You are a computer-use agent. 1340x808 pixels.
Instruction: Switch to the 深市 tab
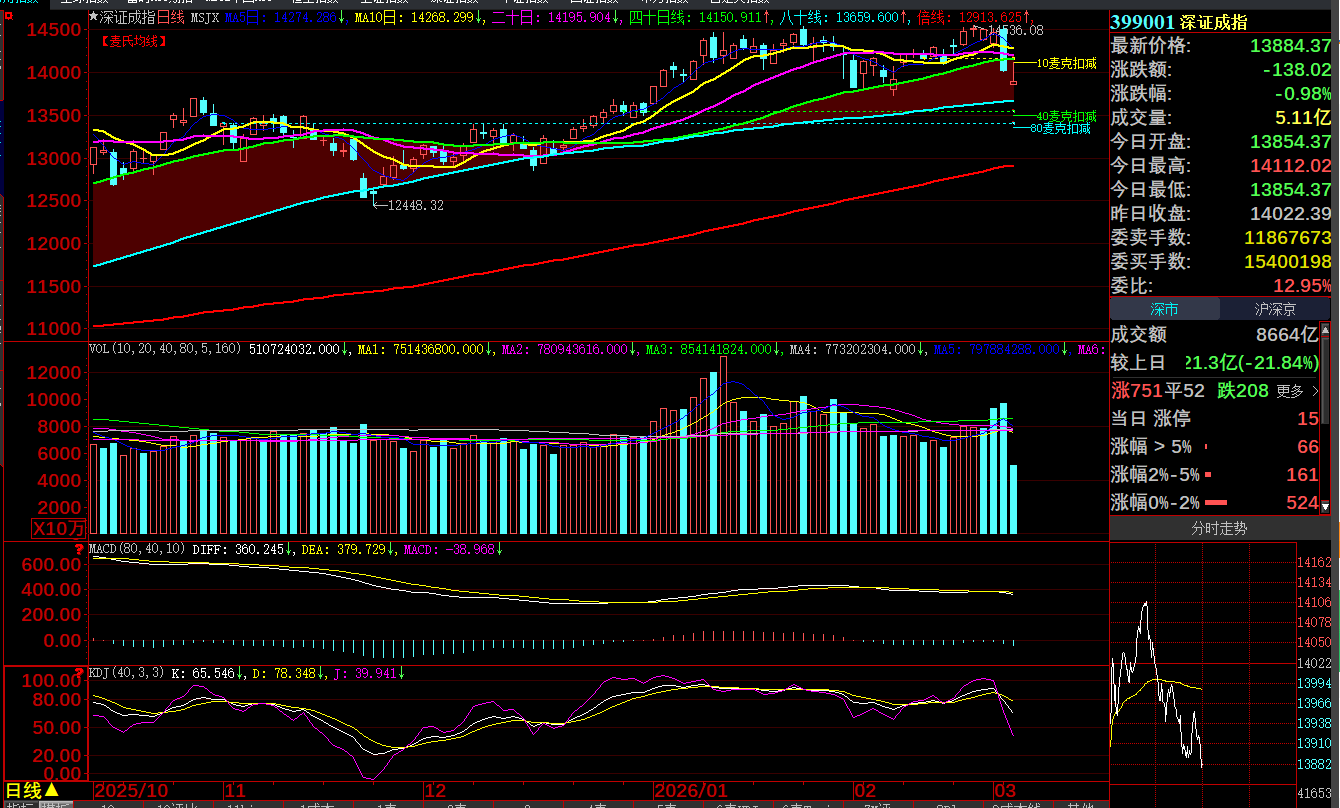tap(1164, 309)
